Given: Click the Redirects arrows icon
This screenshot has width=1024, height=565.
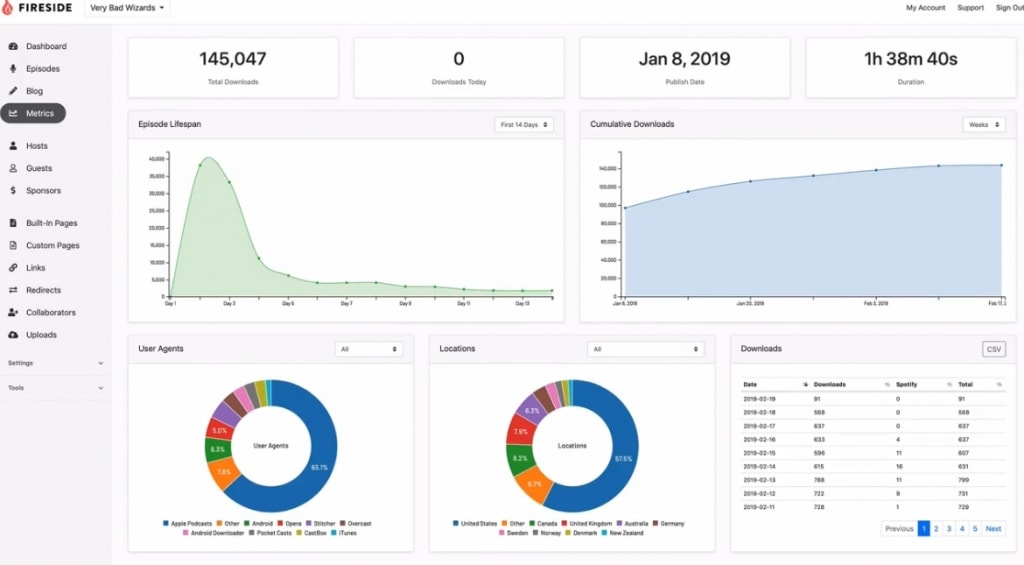Looking at the screenshot, I should [13, 290].
